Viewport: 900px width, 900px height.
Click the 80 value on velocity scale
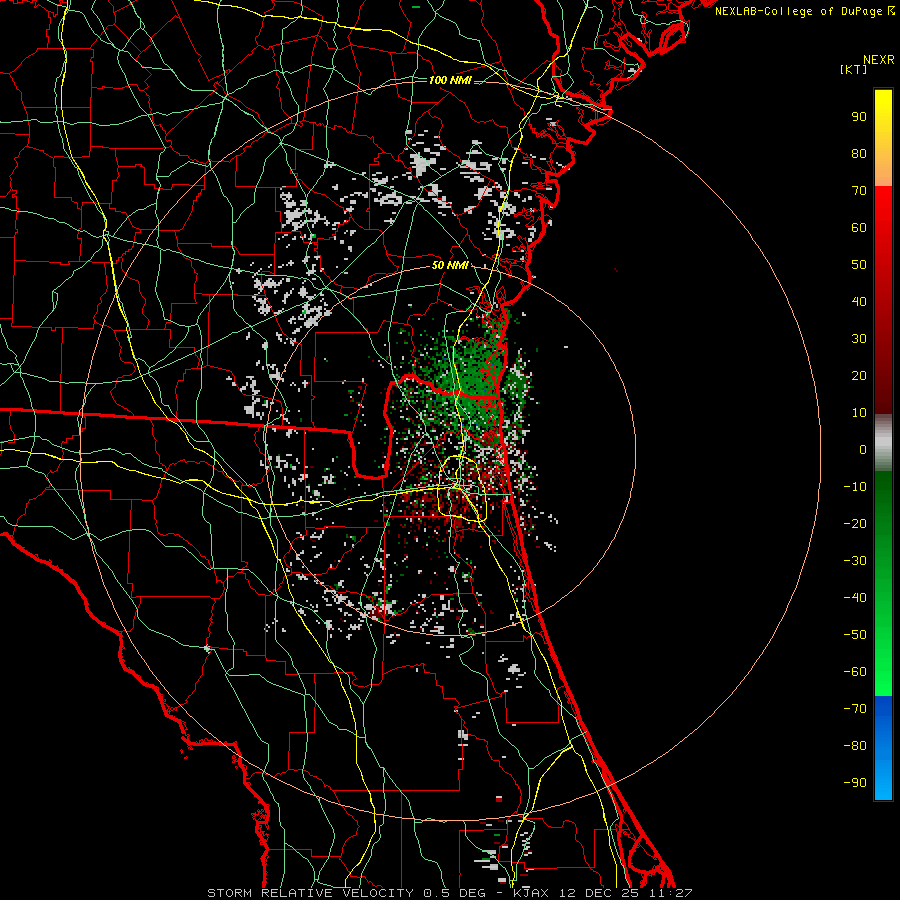859,153
